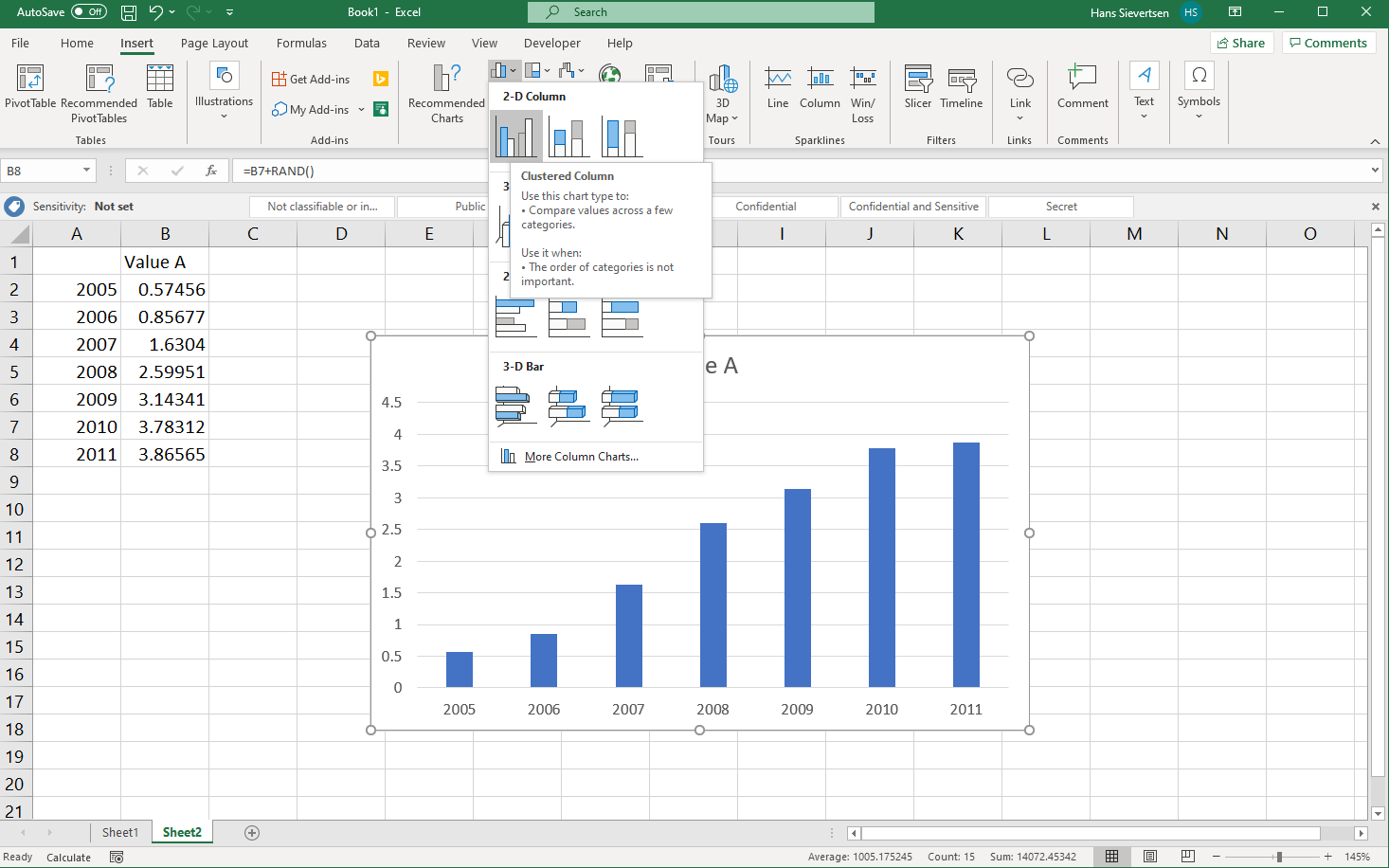Viewport: 1389px width, 868px height.
Task: Undo the last action
Action: coord(156,12)
